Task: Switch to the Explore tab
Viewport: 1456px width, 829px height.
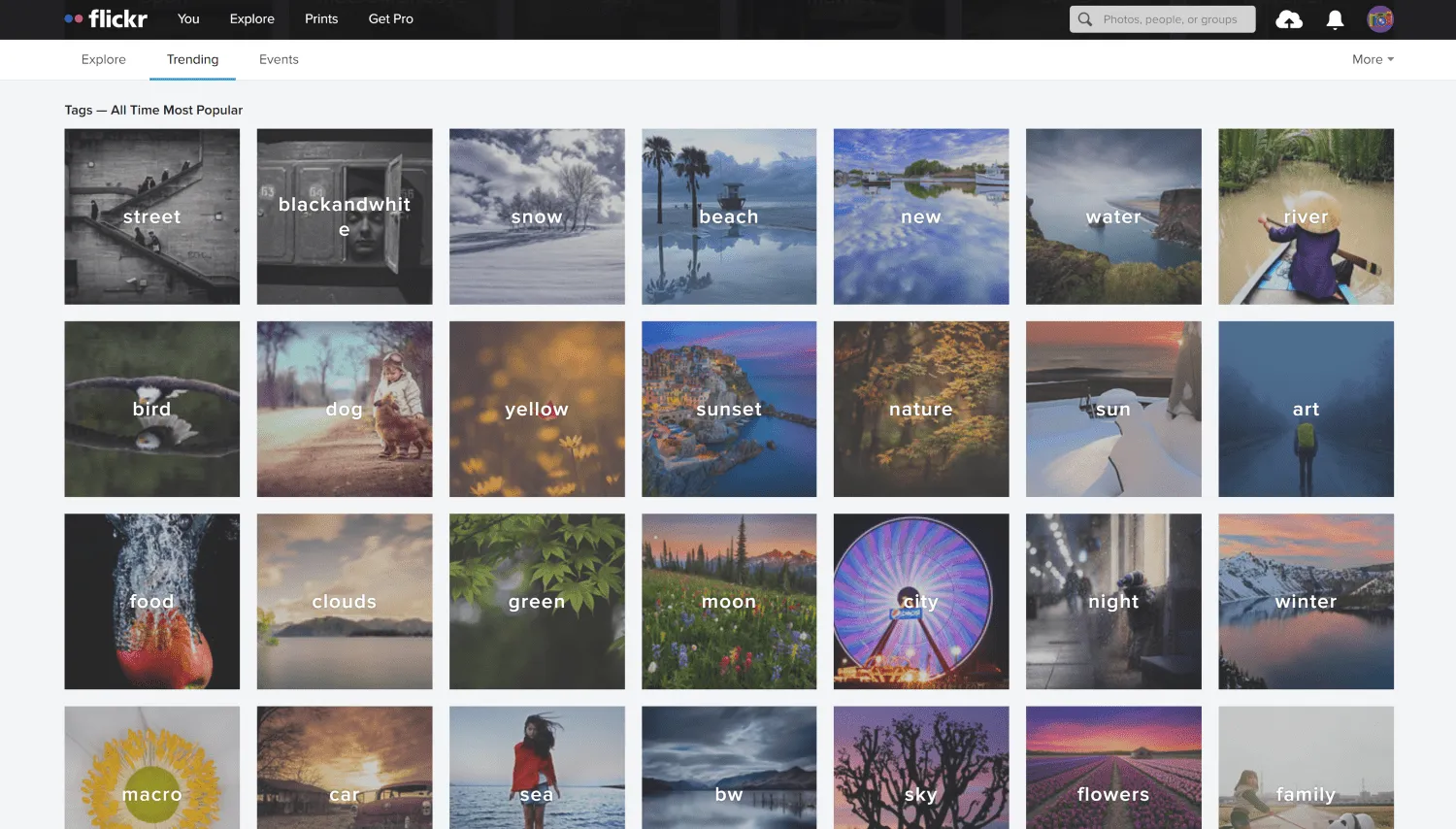Action: (103, 59)
